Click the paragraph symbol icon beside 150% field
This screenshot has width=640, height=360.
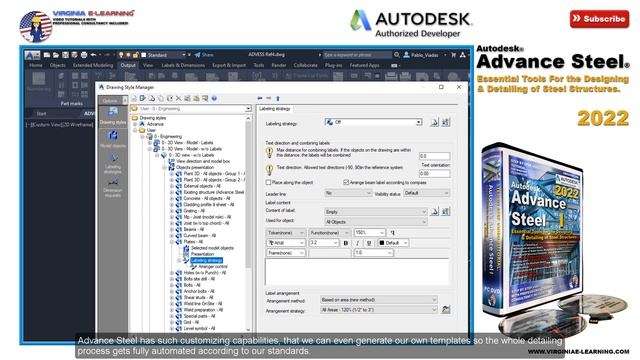392,233
